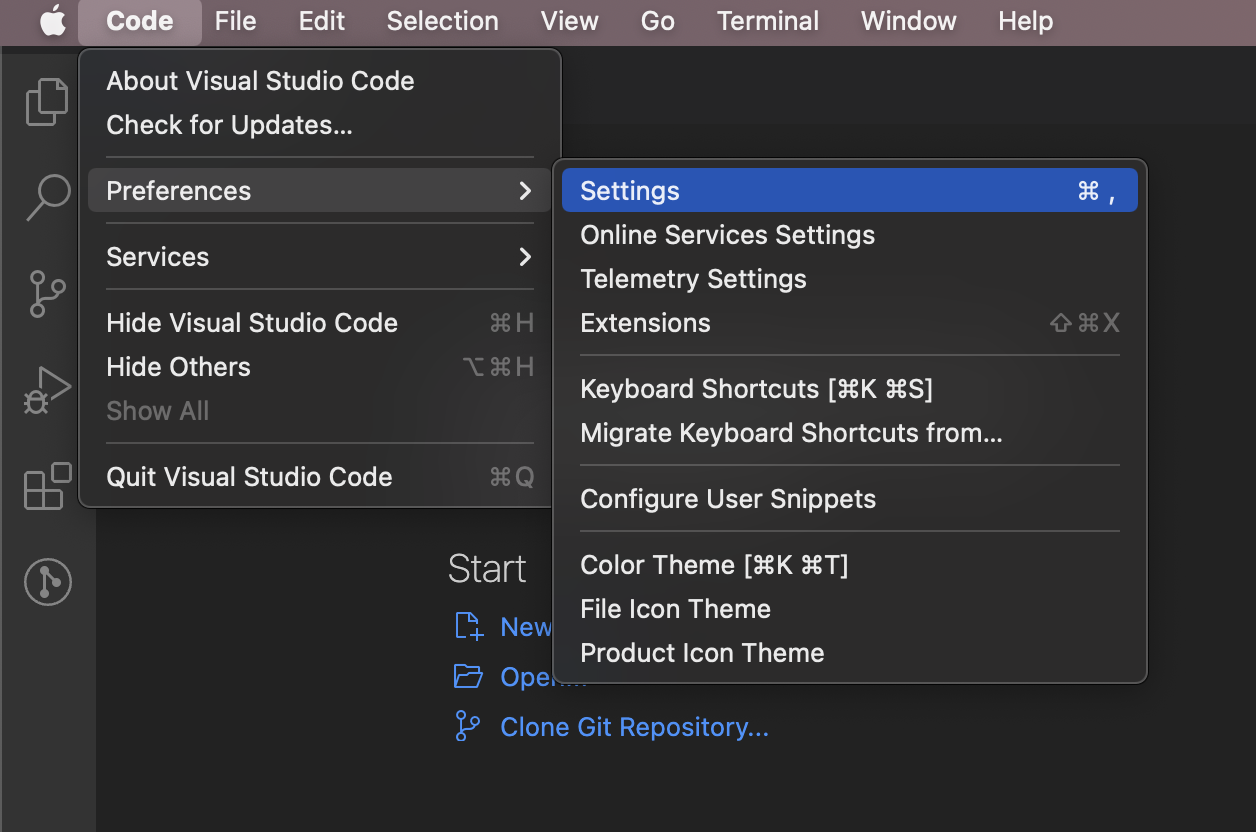Open the Terminal menu in menu bar
The width and height of the screenshot is (1256, 832).
tap(767, 21)
